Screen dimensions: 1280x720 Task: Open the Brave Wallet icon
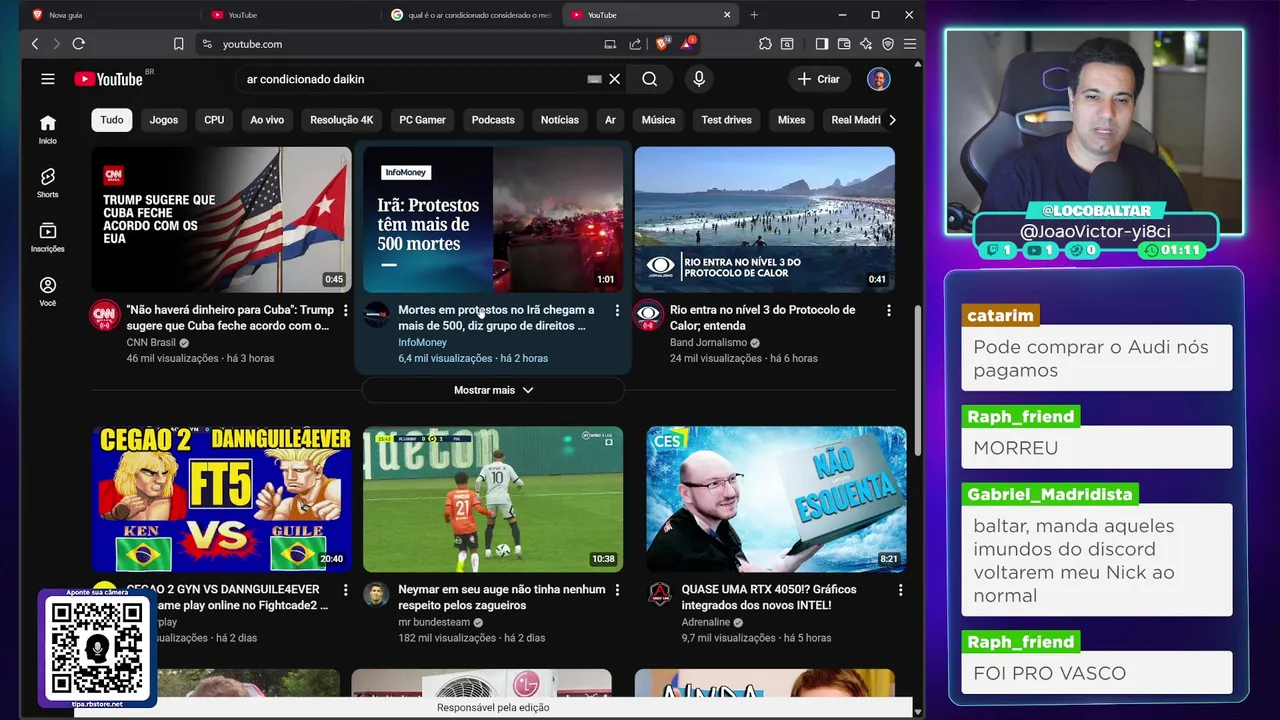coord(844,44)
